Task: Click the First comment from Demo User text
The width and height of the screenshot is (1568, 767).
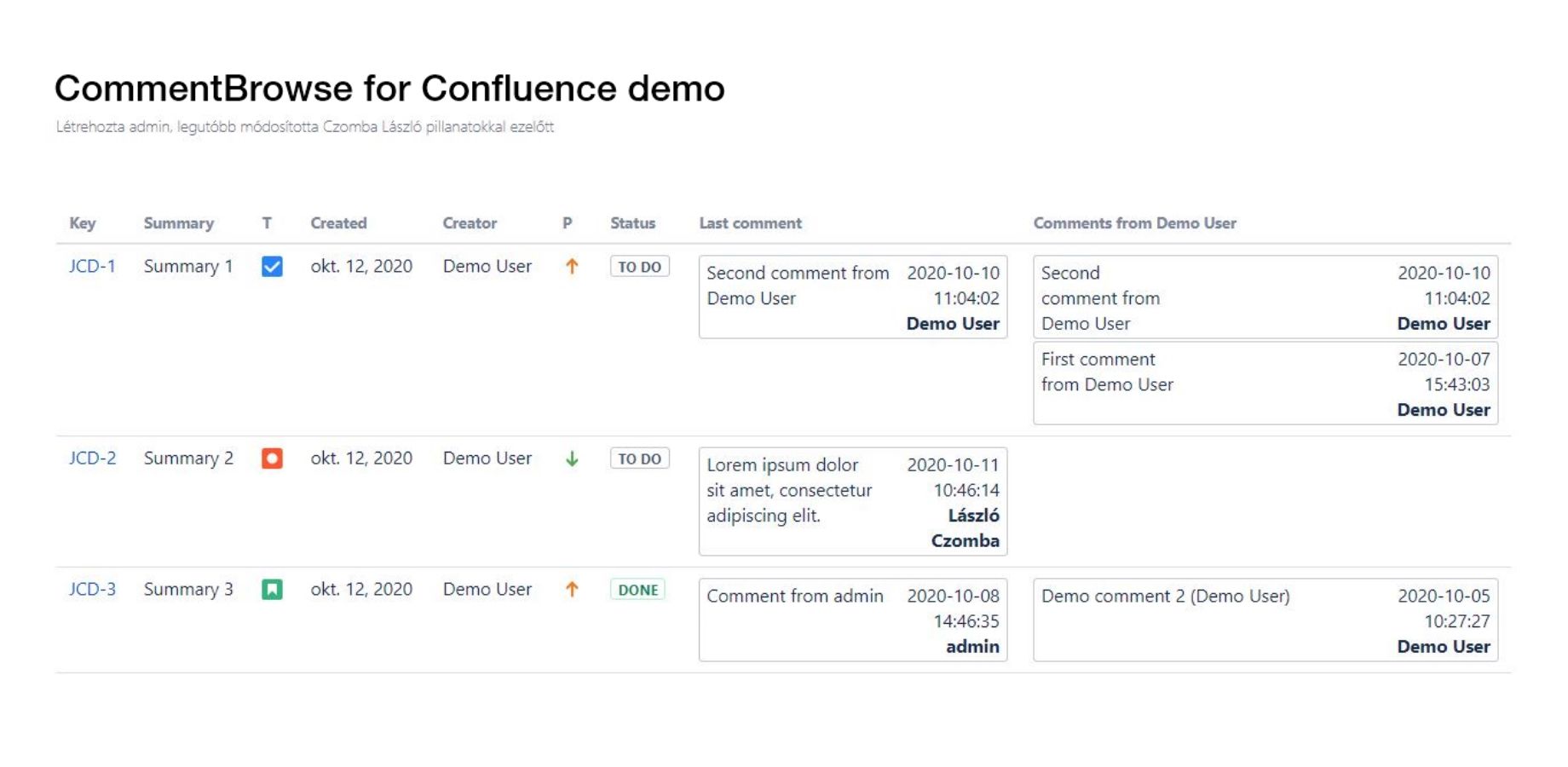Action: point(1107,372)
